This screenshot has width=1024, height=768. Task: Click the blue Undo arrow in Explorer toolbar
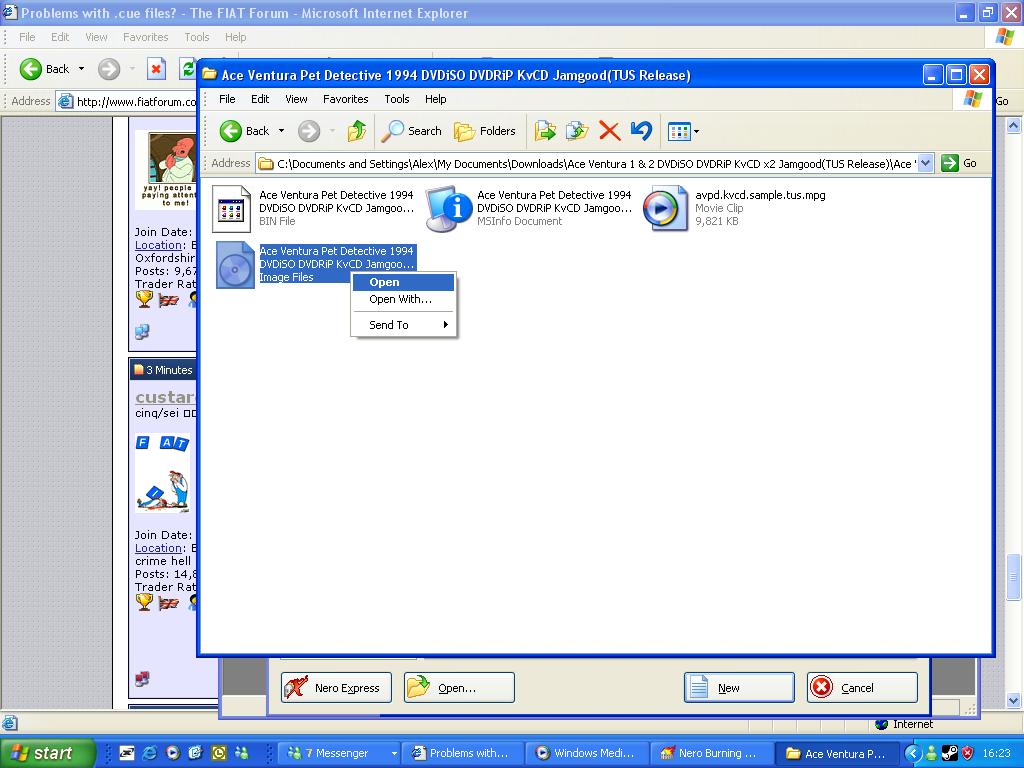click(641, 131)
